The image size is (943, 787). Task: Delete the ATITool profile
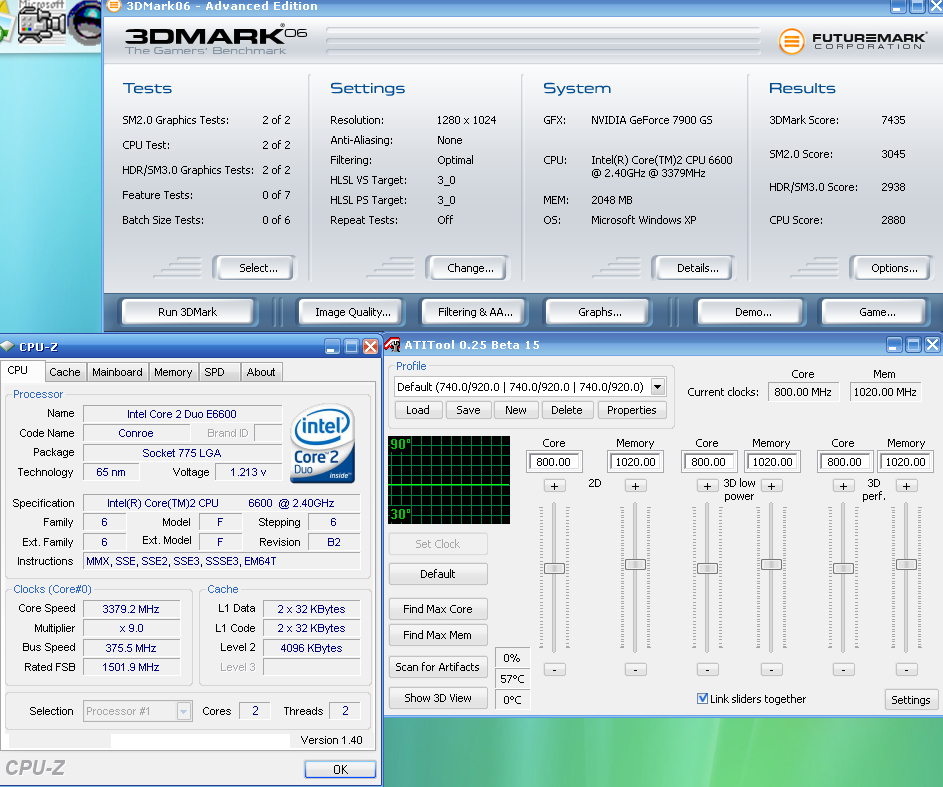click(567, 410)
